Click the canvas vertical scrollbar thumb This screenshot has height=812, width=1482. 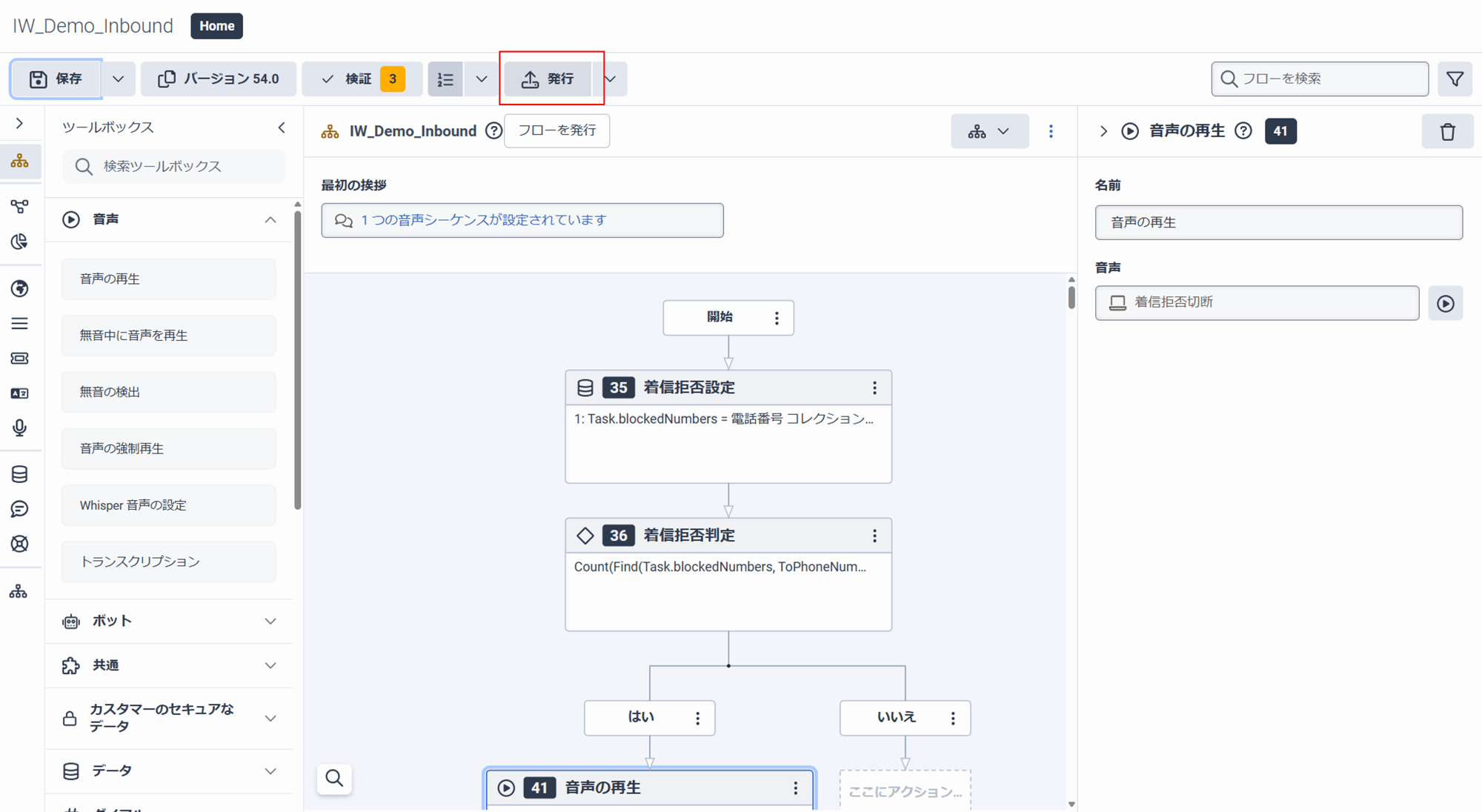[1071, 296]
